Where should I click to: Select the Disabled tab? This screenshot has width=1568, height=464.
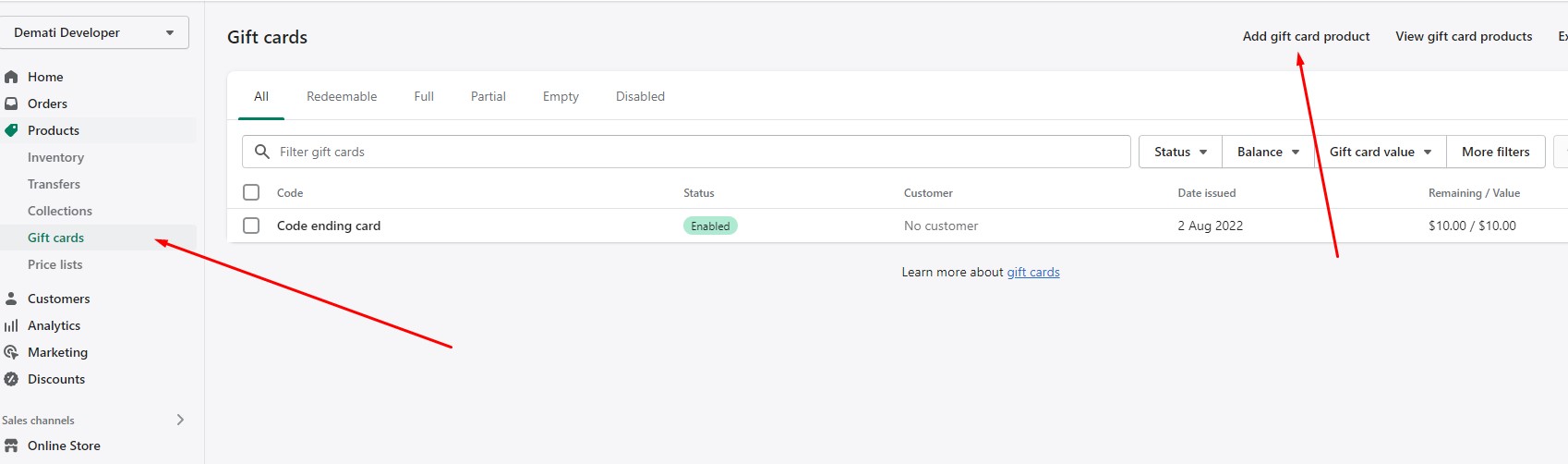tap(640, 96)
